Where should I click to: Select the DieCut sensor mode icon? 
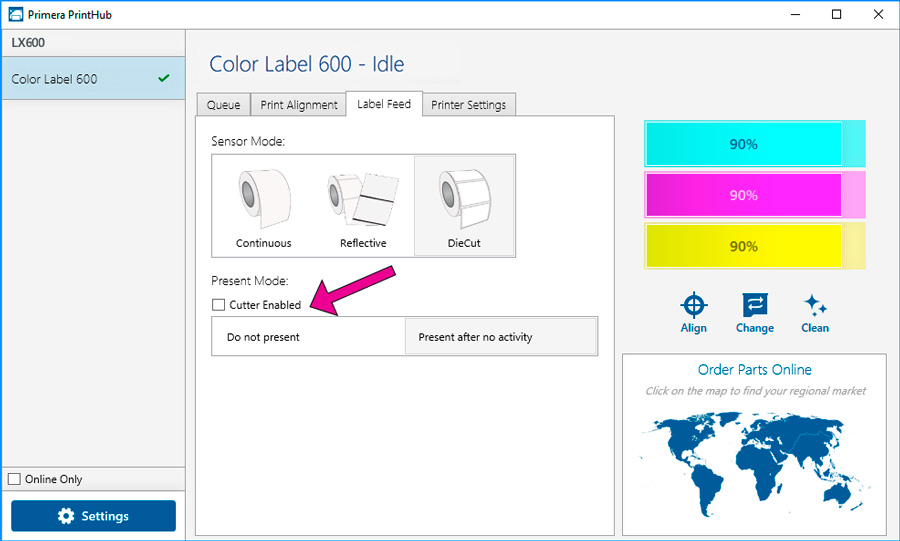click(464, 199)
